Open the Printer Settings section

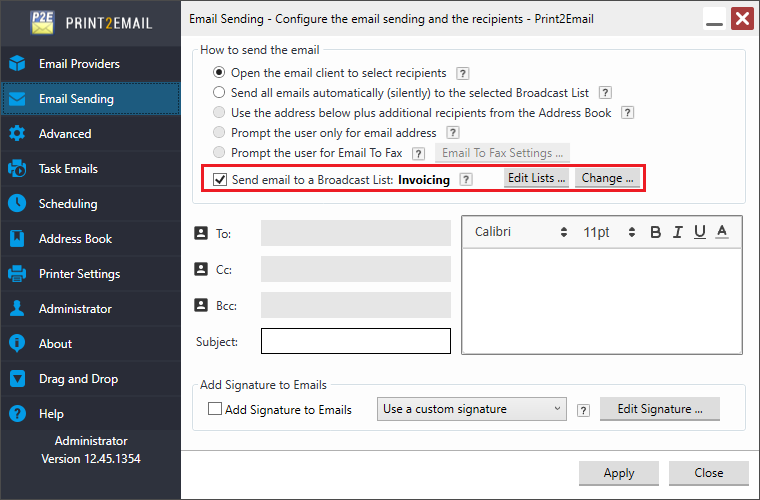click(x=91, y=274)
